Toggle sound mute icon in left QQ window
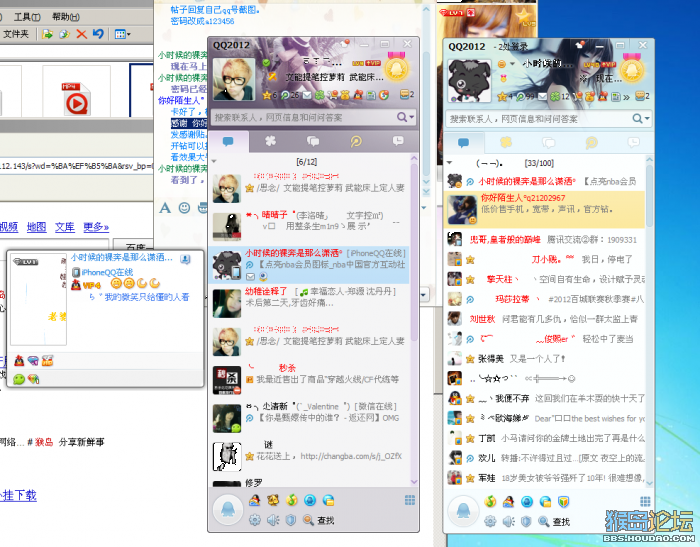 [x=273, y=520]
